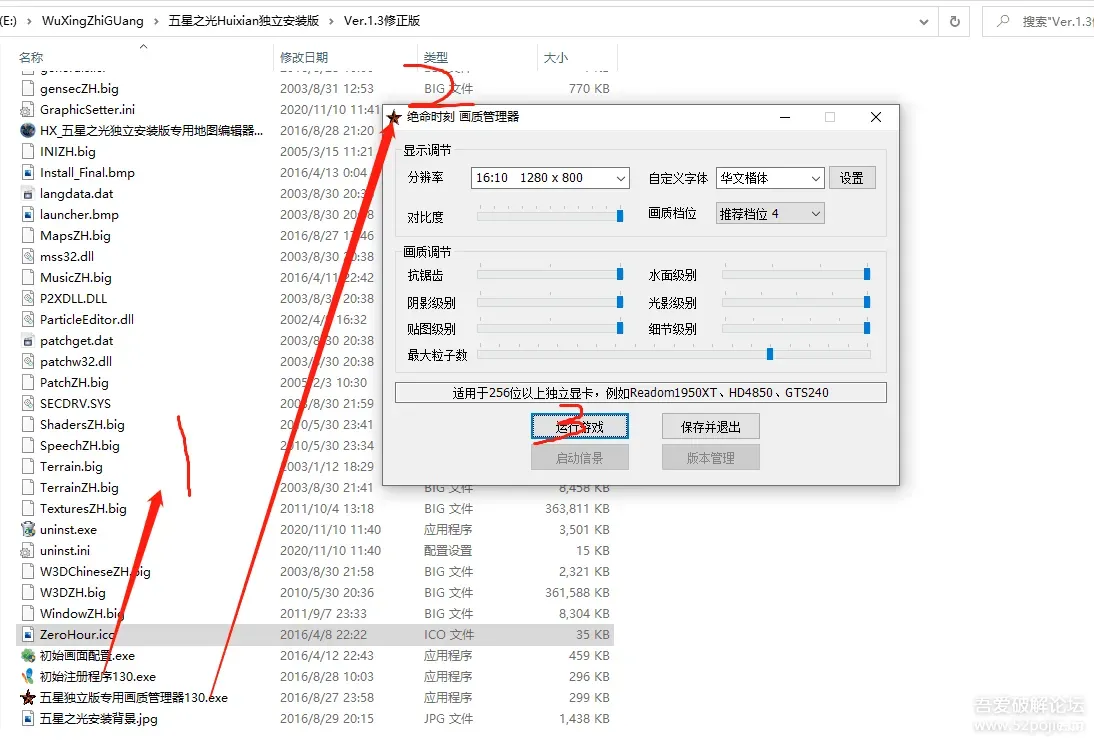1094x742 pixels.
Task: Select the INIZH.big file icon
Action: coord(28,151)
